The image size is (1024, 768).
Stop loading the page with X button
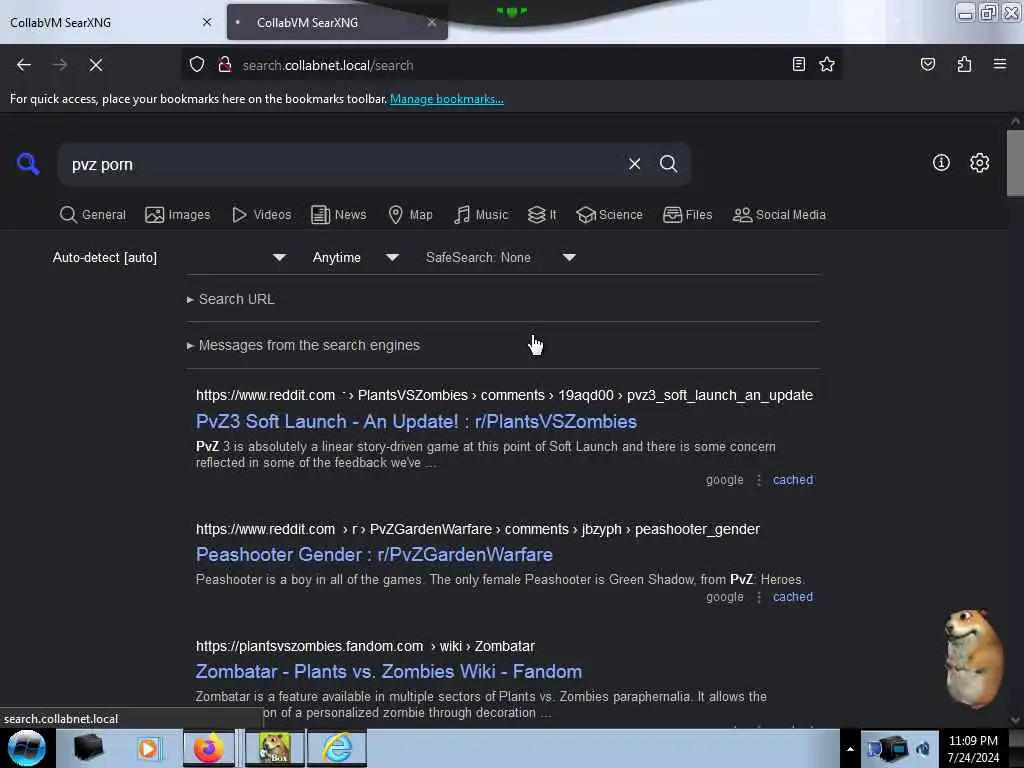96,65
